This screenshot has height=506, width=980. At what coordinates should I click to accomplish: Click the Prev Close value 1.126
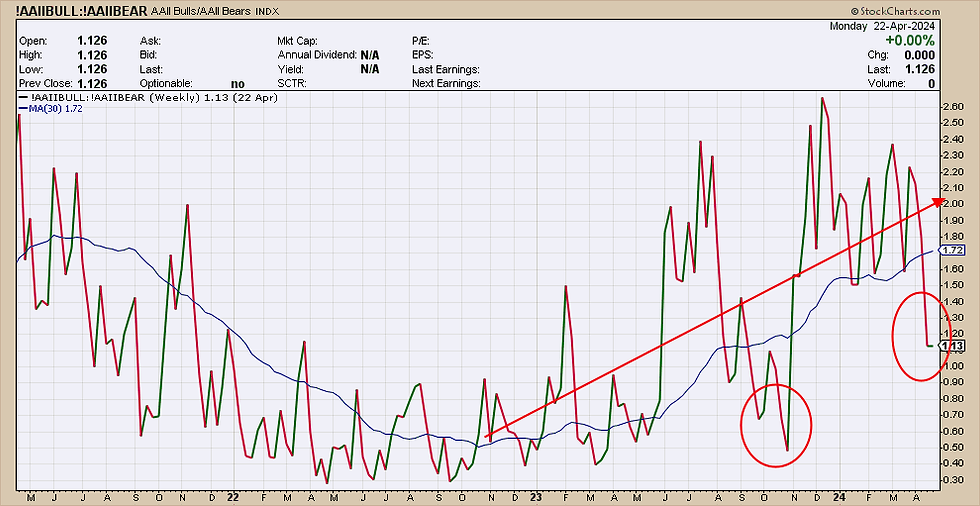tap(92, 84)
